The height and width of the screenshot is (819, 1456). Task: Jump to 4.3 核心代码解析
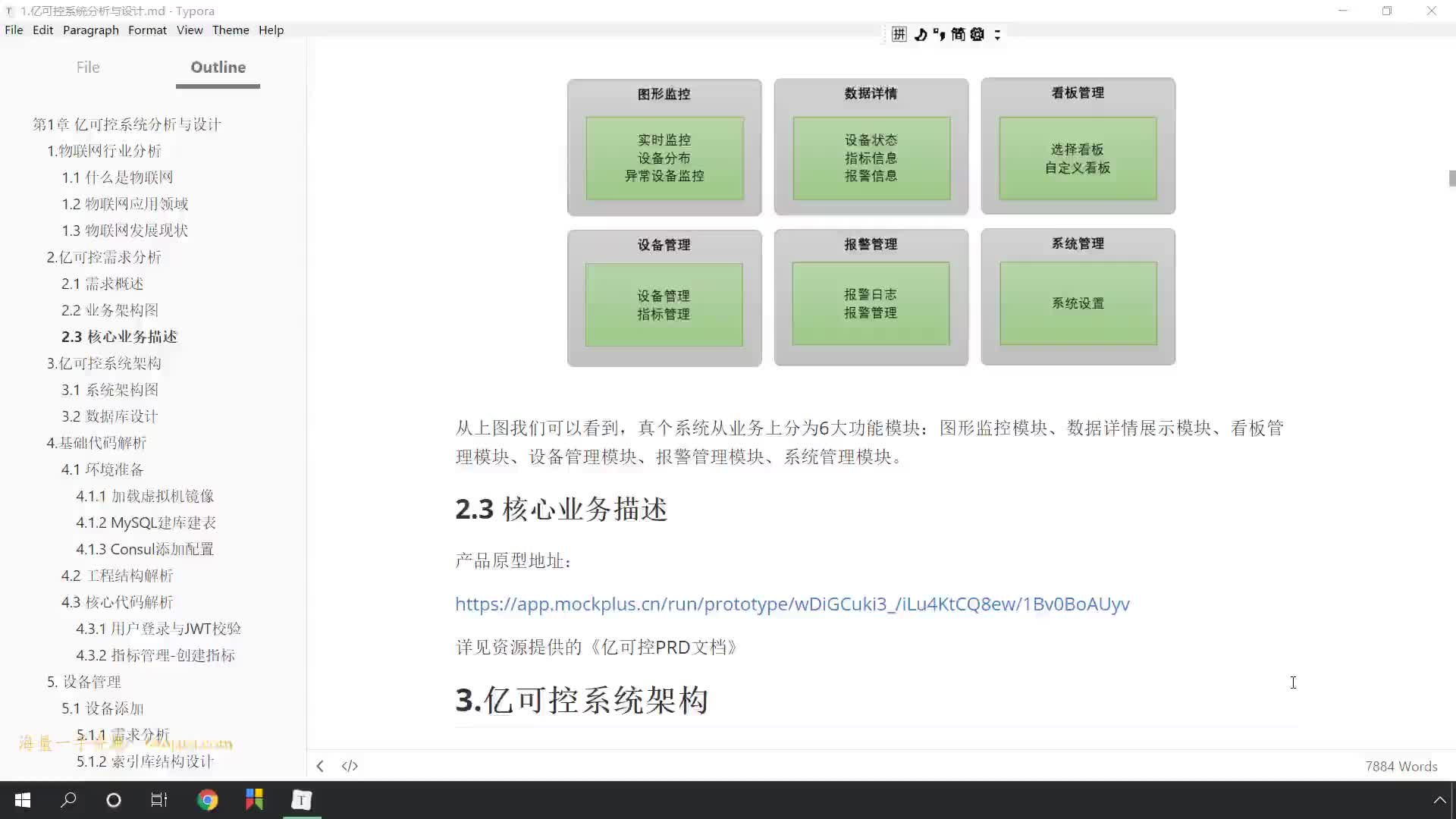[x=118, y=602]
